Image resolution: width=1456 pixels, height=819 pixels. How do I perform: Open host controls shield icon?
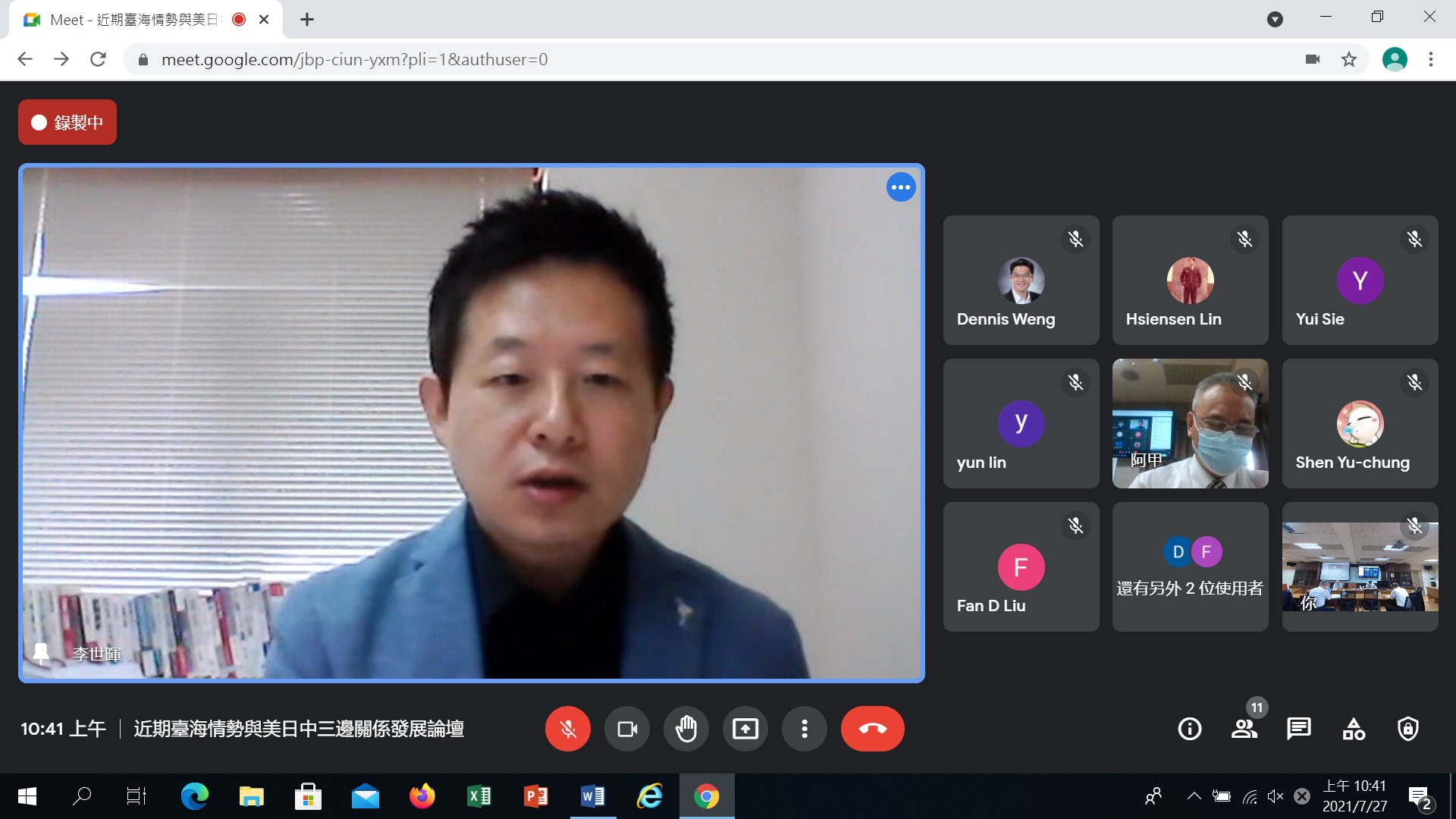pos(1408,729)
